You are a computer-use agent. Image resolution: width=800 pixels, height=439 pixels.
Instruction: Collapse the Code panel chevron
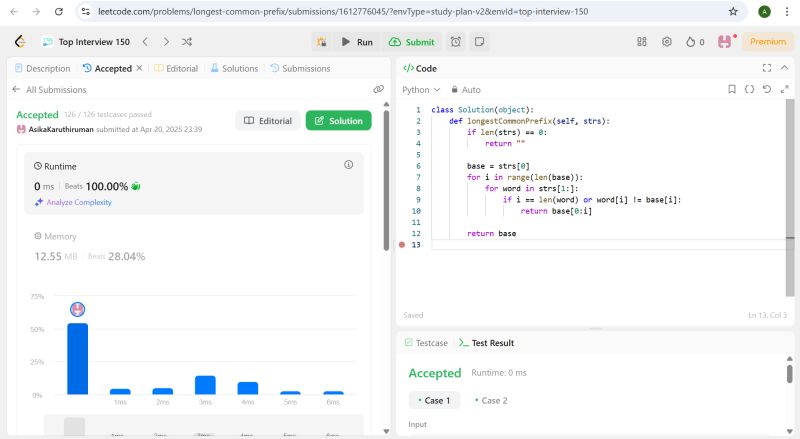point(784,68)
